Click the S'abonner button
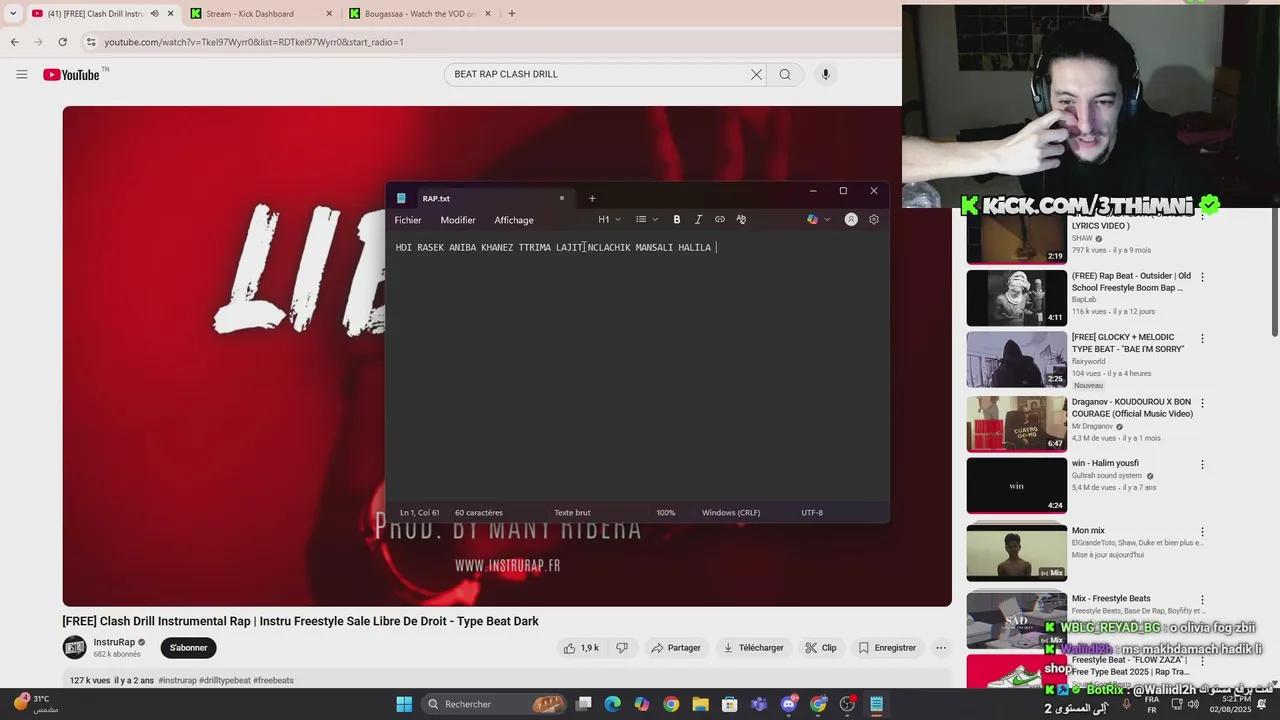1280x720 pixels. 188,648
